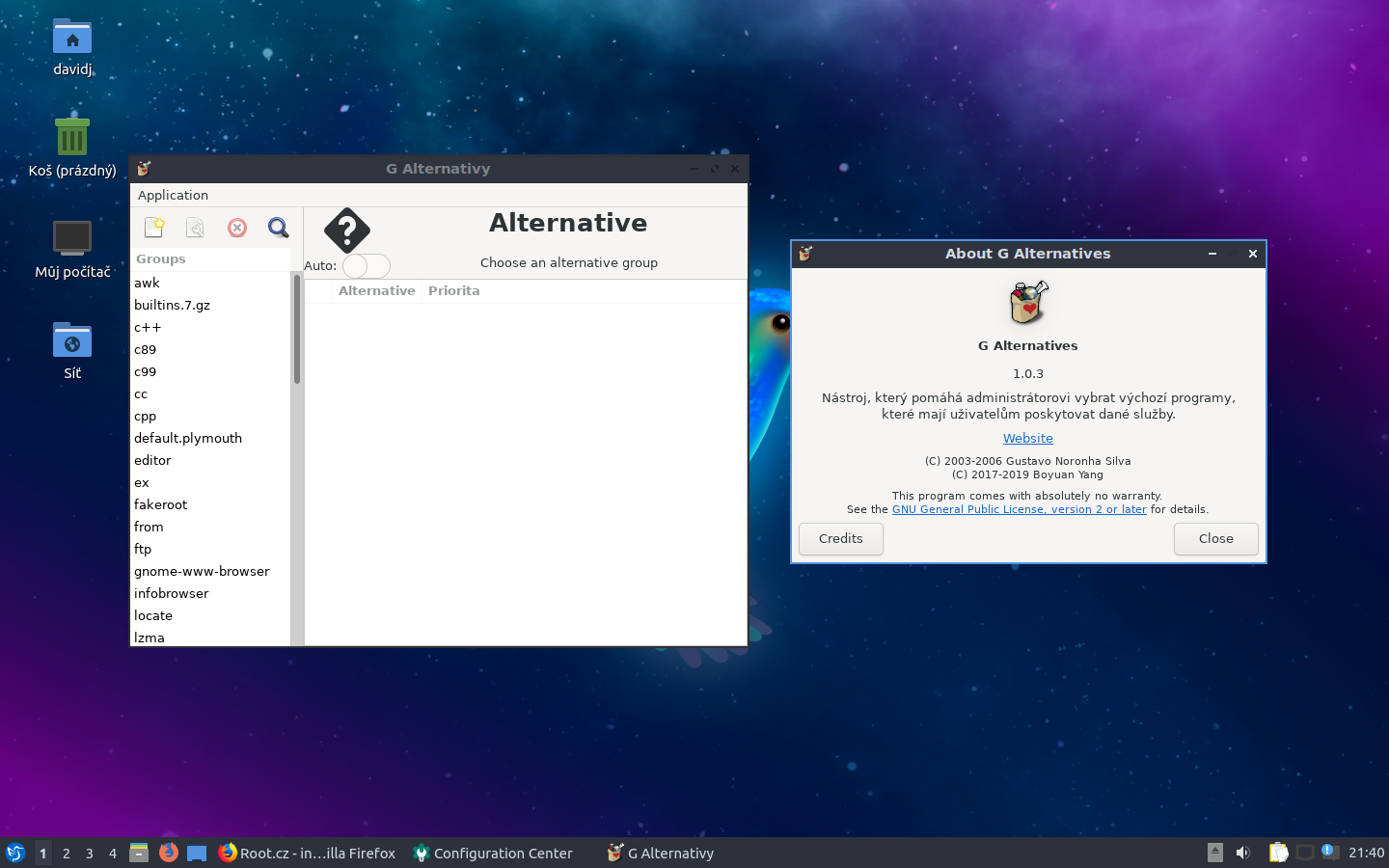Click the question-mark Alternative placeholder icon

(346, 231)
